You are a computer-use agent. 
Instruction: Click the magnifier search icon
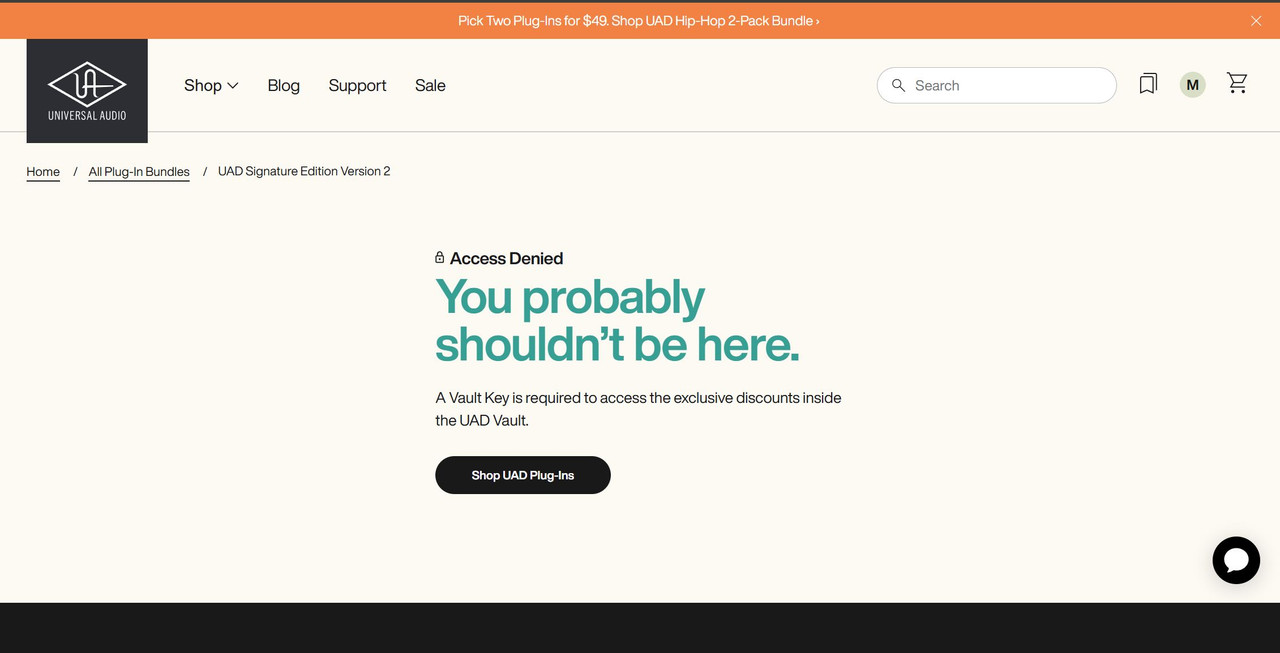[898, 86]
